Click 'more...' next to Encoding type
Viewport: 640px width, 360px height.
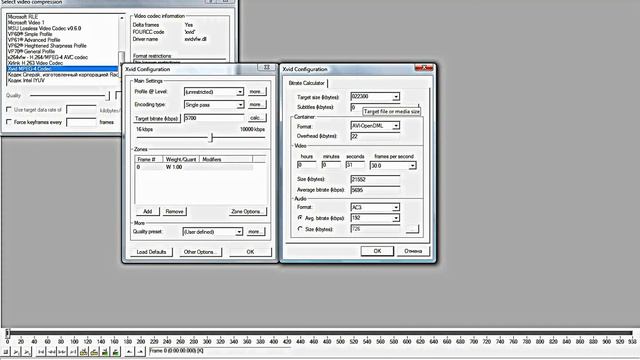[x=256, y=104]
